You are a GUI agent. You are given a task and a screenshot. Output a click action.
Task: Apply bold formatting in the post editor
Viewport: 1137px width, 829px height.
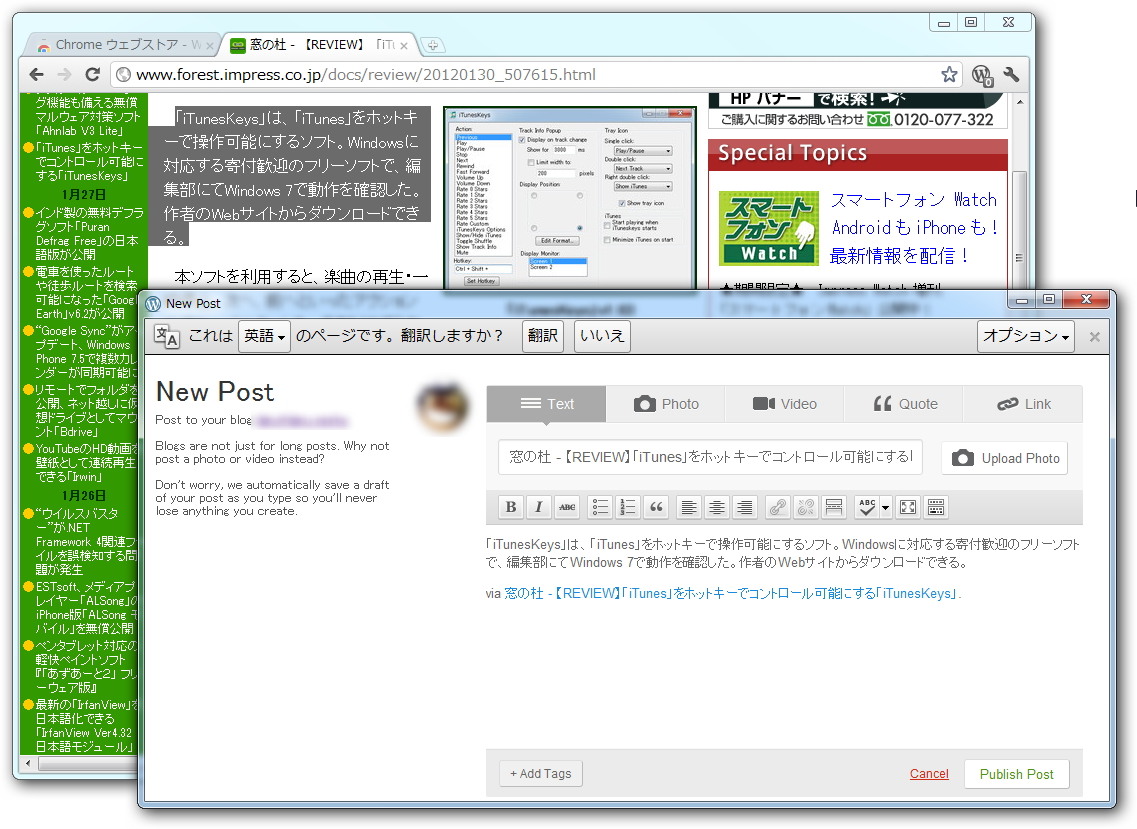(510, 507)
